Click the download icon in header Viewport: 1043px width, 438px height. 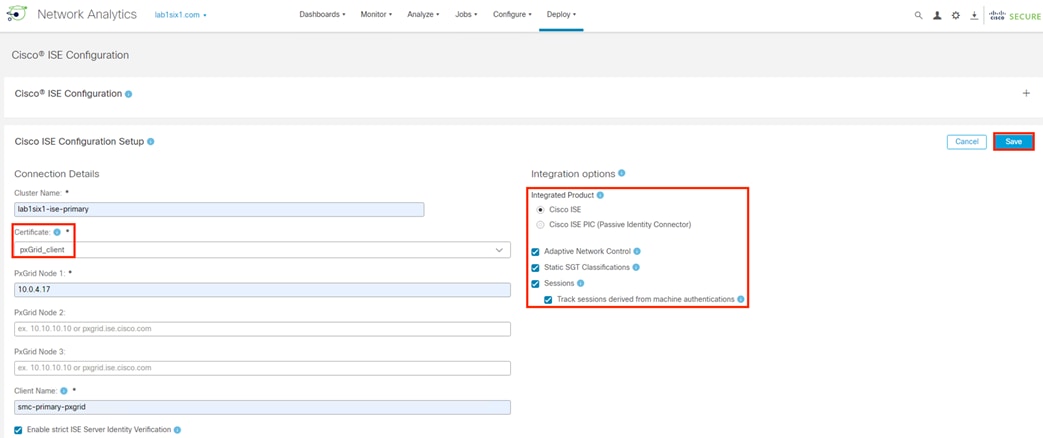click(974, 15)
